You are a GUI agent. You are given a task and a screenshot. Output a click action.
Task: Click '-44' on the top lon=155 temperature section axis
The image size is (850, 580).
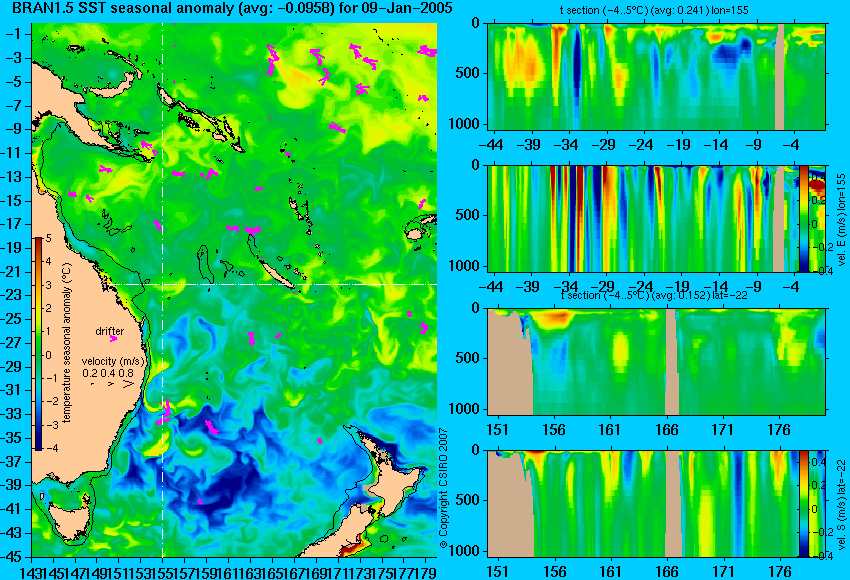click(x=492, y=145)
